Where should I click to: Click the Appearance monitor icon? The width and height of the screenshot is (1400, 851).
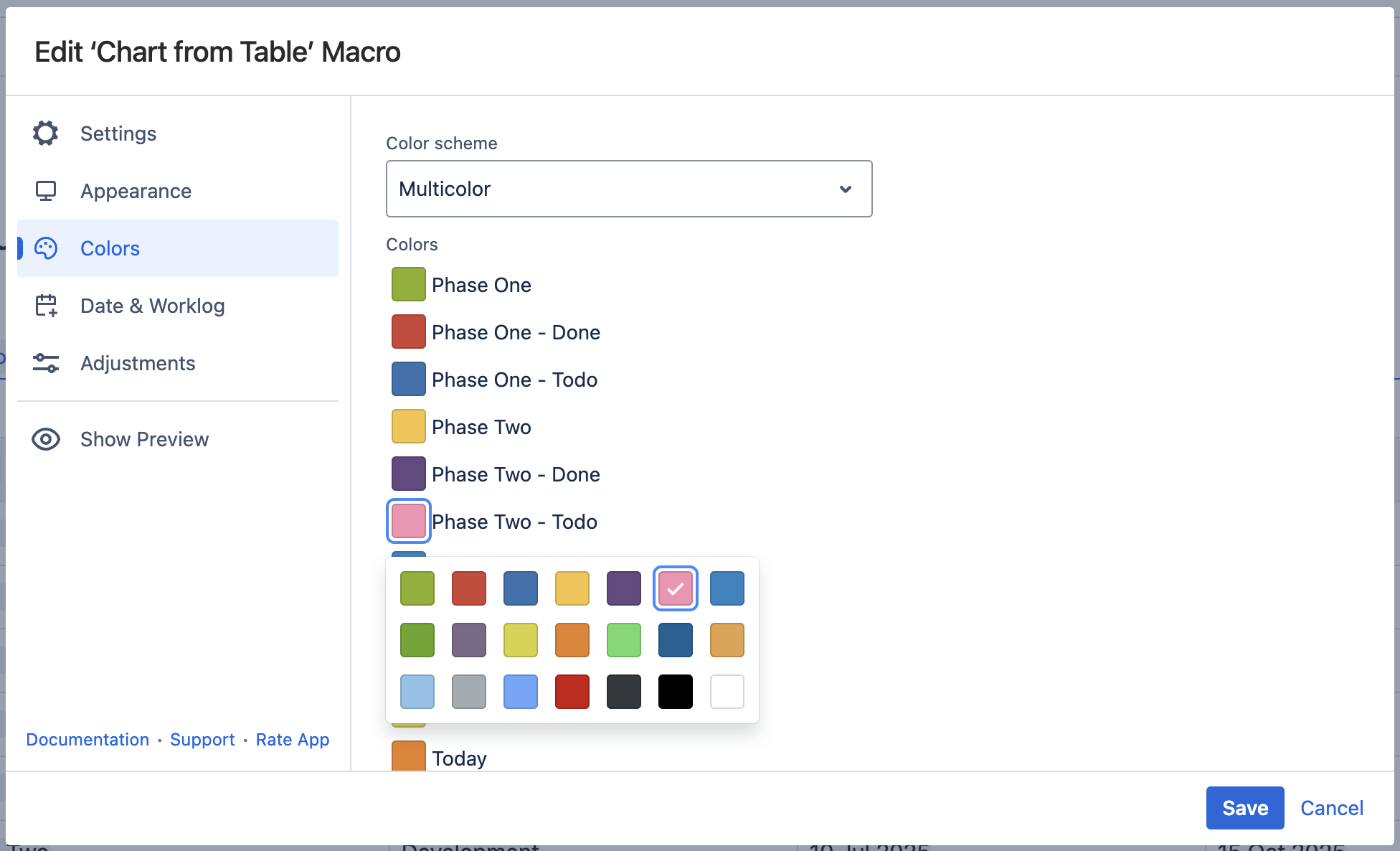[46, 191]
